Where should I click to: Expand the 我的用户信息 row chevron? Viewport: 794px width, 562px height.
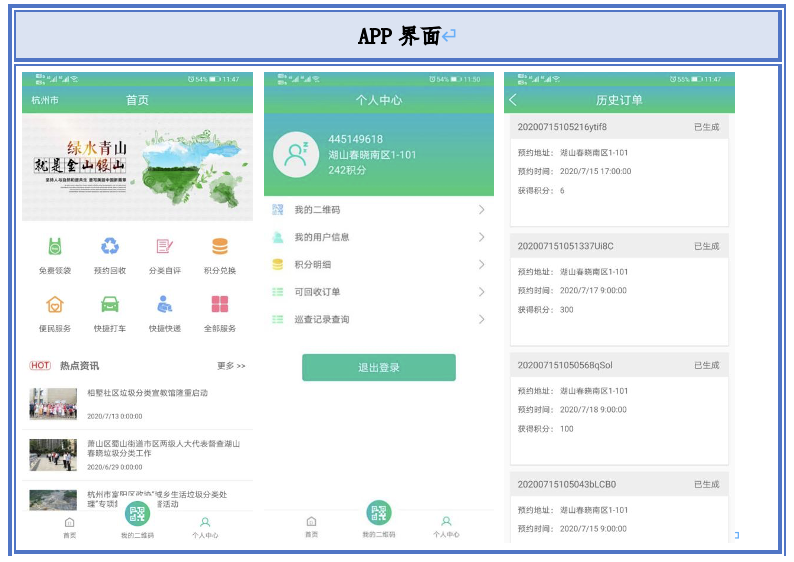[481, 237]
